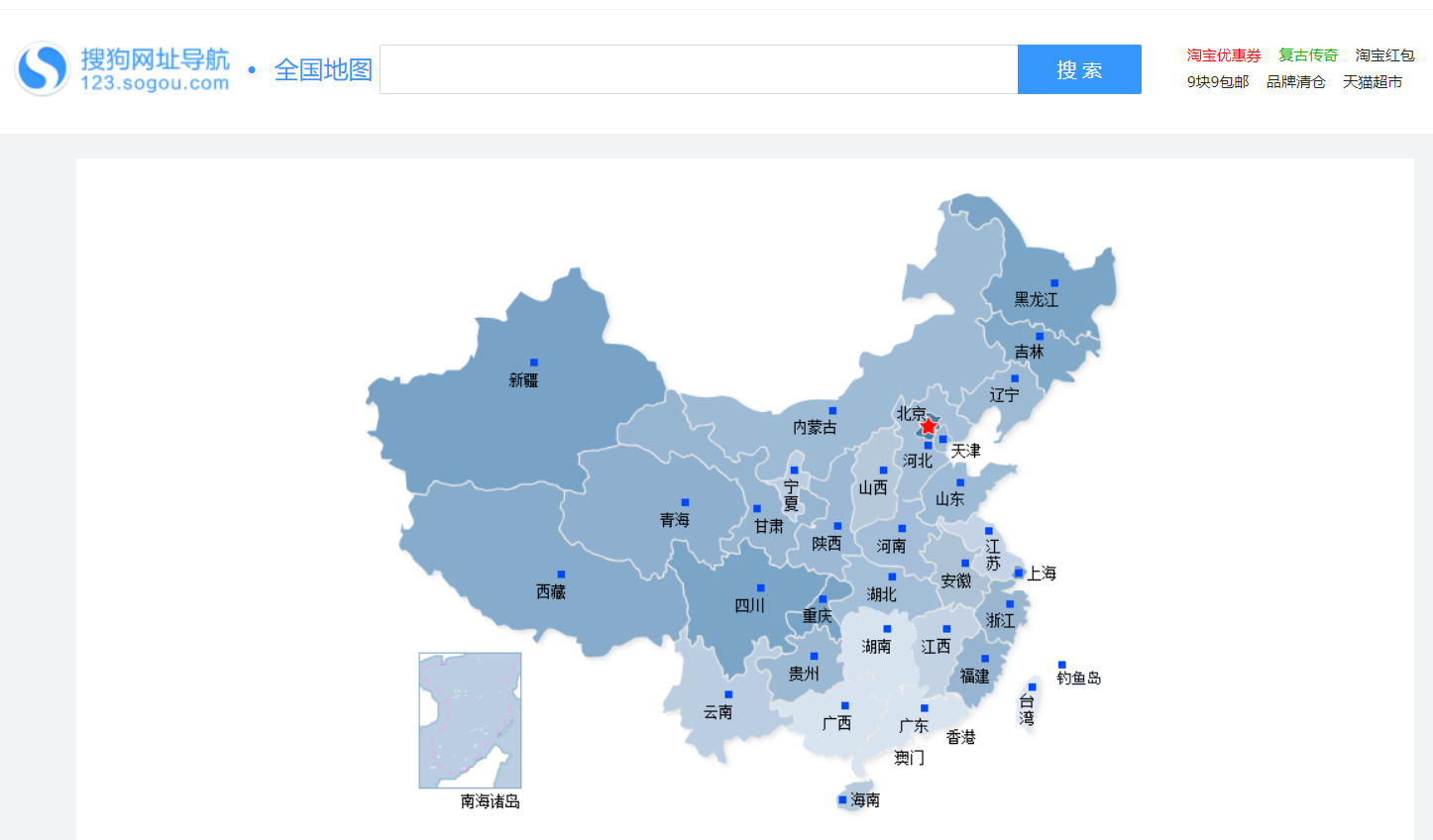Select 湖北 on the map
Screen dimensions: 1433x840
882,595
